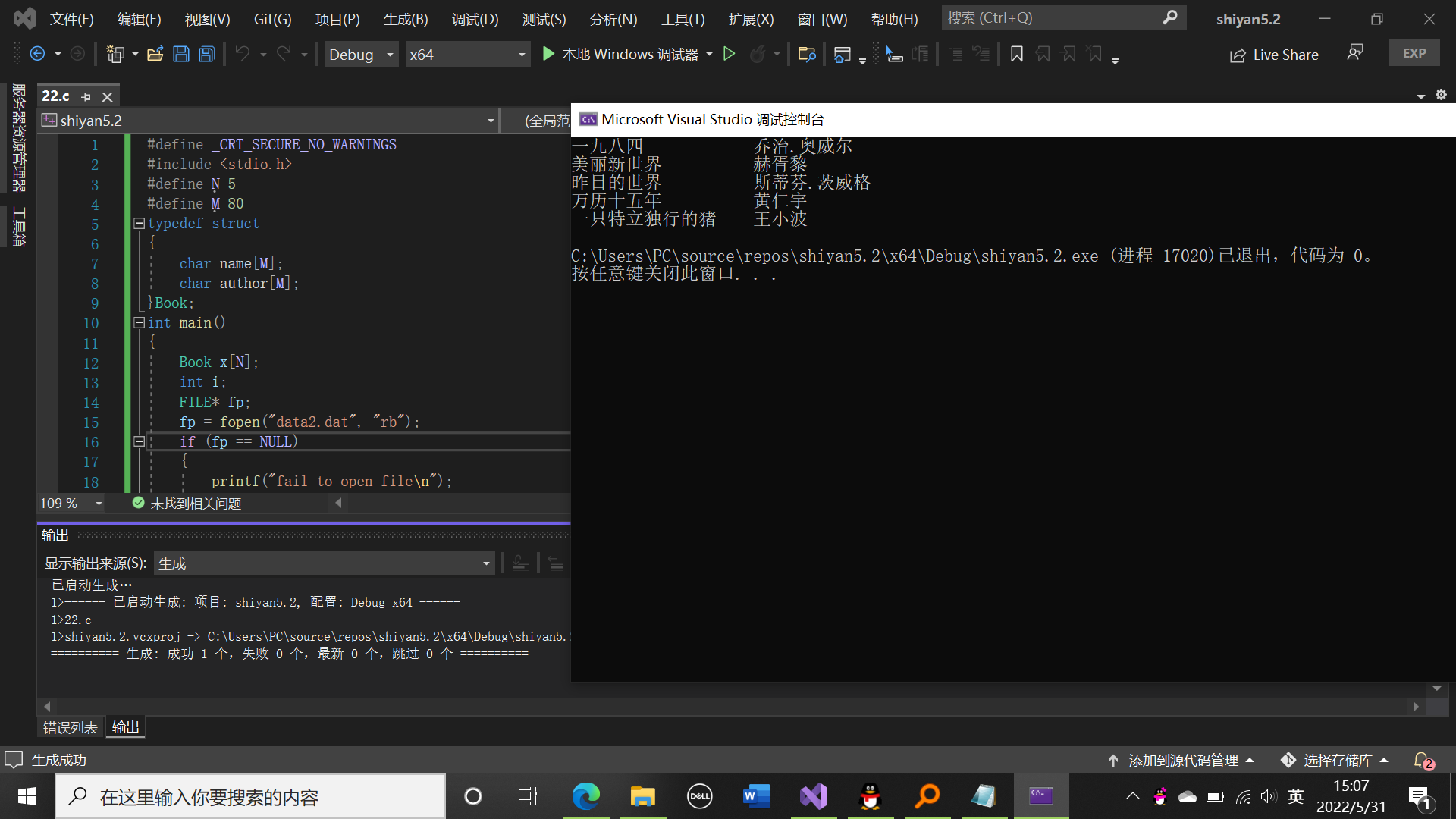This screenshot has height=819, width=1456.
Task: Collapse the typedef struct code block
Action: (140, 223)
